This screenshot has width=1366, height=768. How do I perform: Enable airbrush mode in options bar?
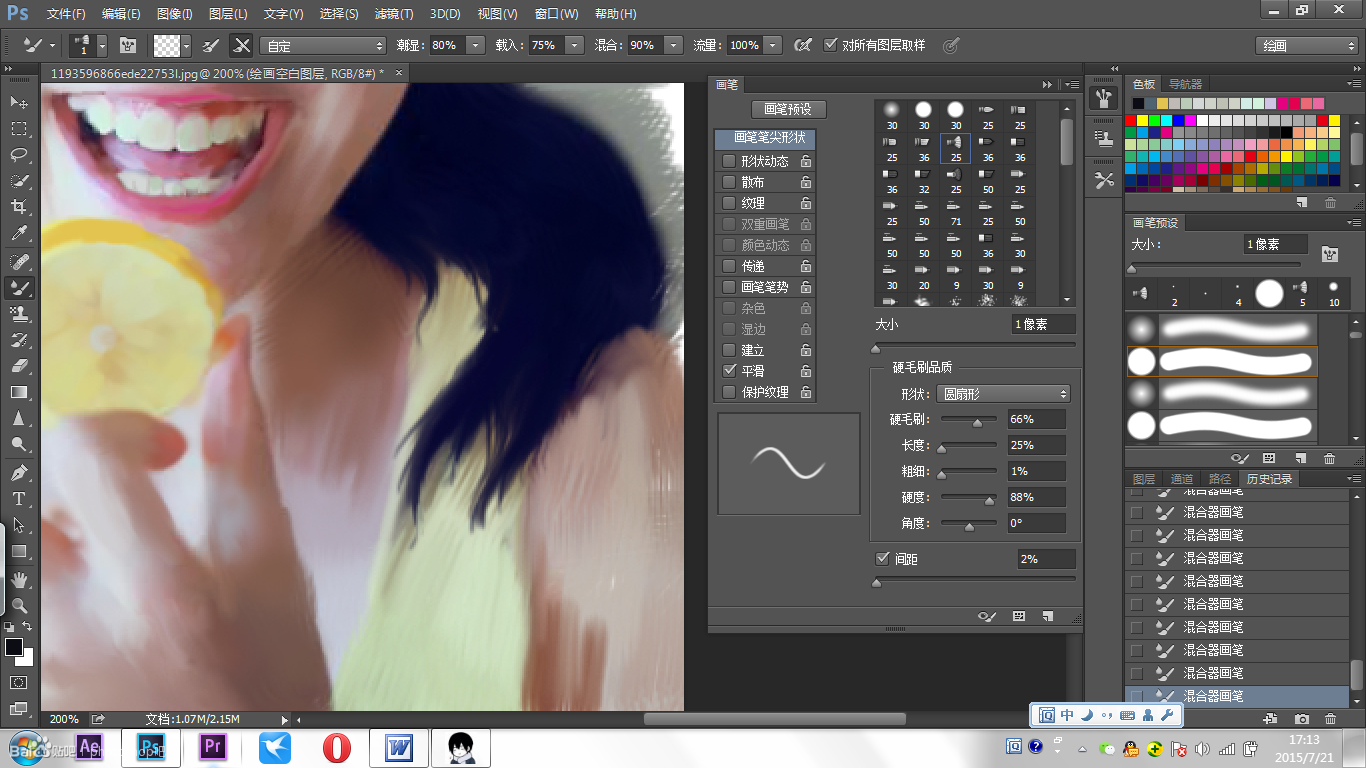click(x=802, y=45)
